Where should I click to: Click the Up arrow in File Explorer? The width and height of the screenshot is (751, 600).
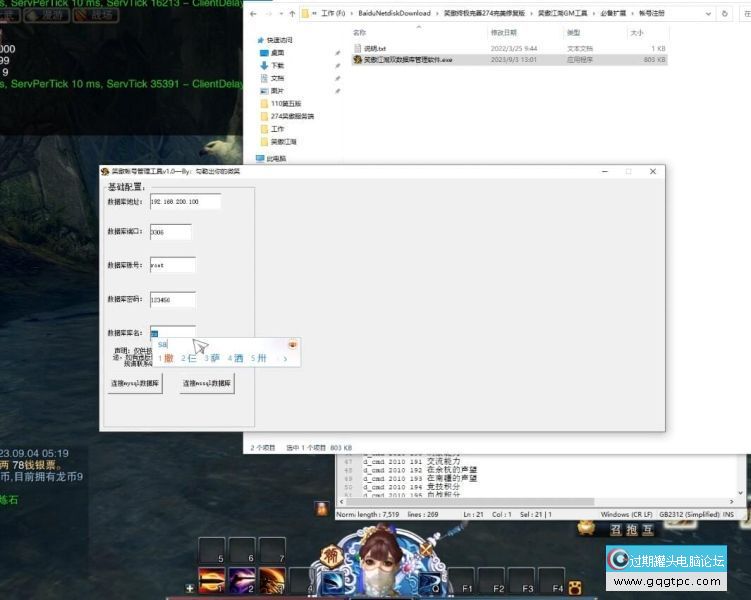click(292, 14)
